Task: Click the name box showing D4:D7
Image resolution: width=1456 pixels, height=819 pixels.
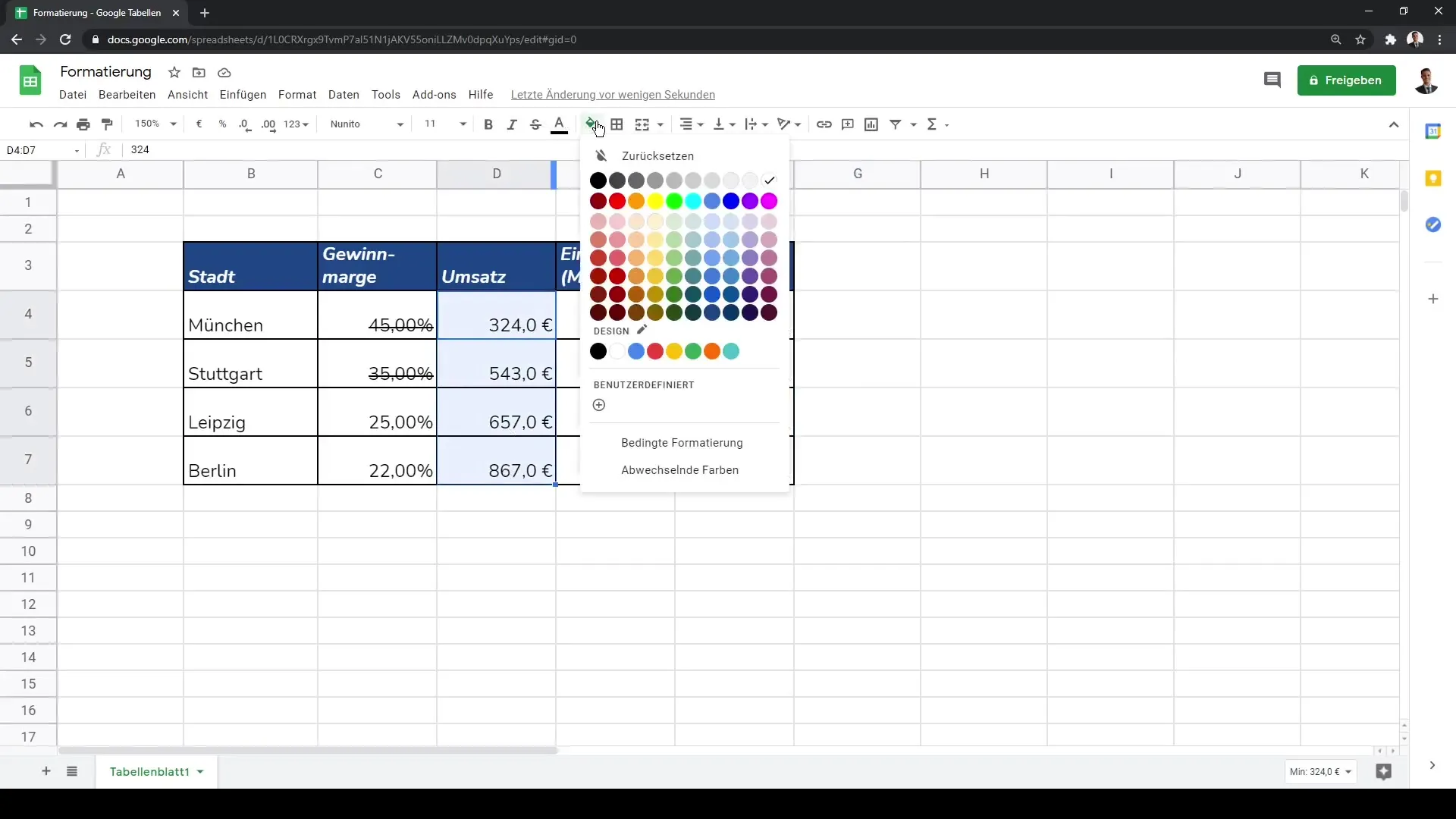Action: (x=42, y=150)
